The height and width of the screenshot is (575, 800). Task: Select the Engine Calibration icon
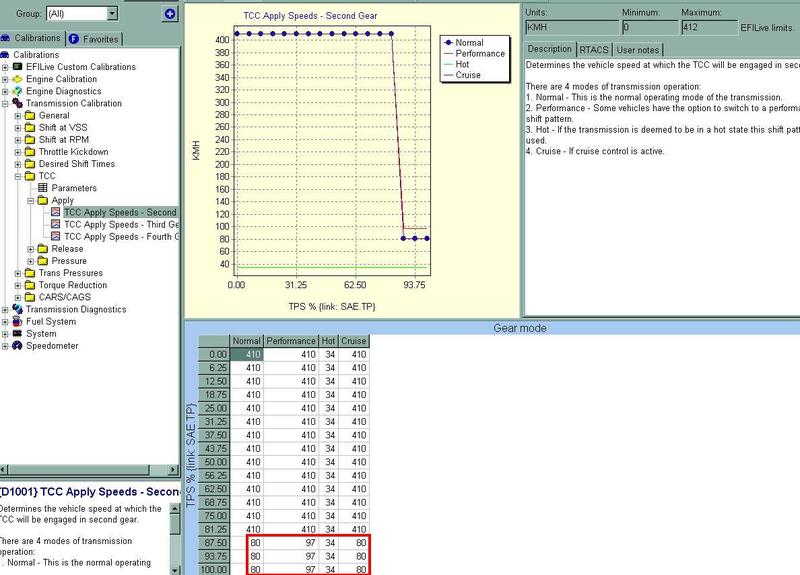pyautogui.click(x=17, y=79)
